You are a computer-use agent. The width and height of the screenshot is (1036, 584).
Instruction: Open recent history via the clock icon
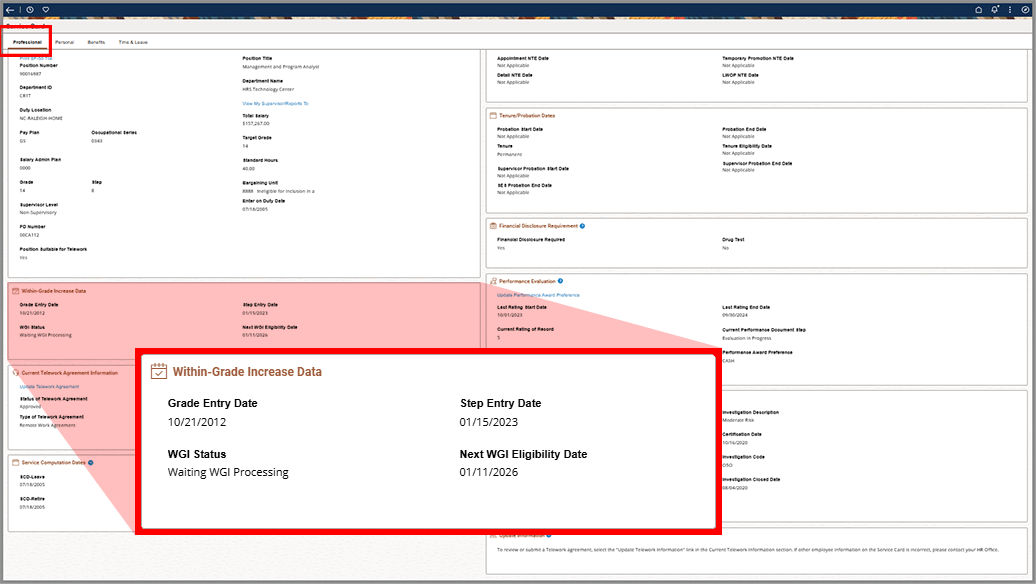30,9
